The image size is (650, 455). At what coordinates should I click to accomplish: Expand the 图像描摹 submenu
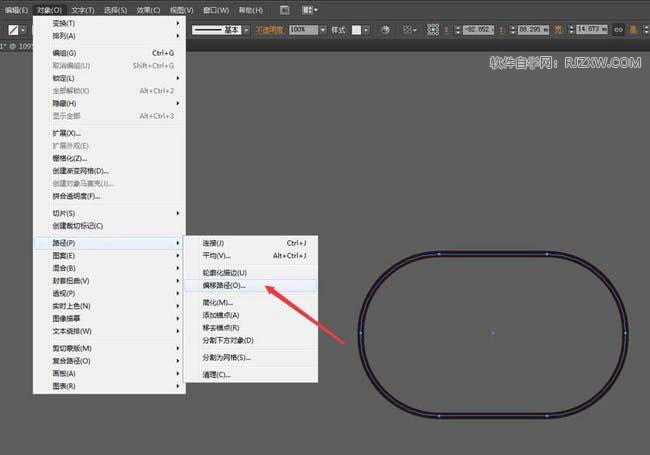(109, 319)
